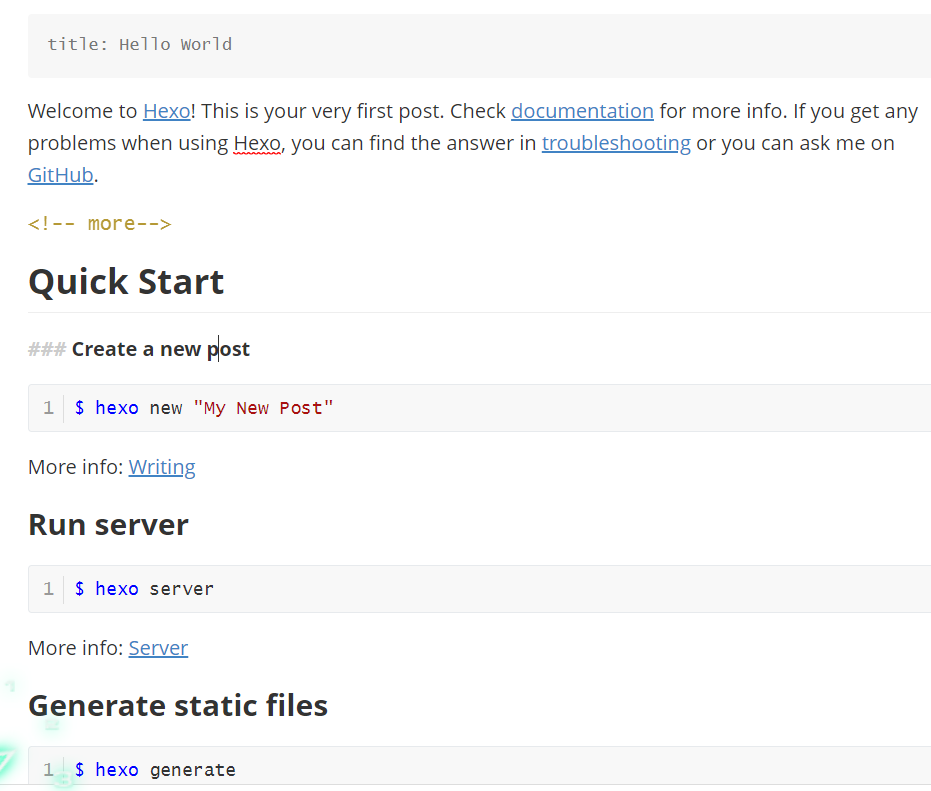
Task: Click the '<!-- more-->' comment tag
Action: tap(100, 224)
